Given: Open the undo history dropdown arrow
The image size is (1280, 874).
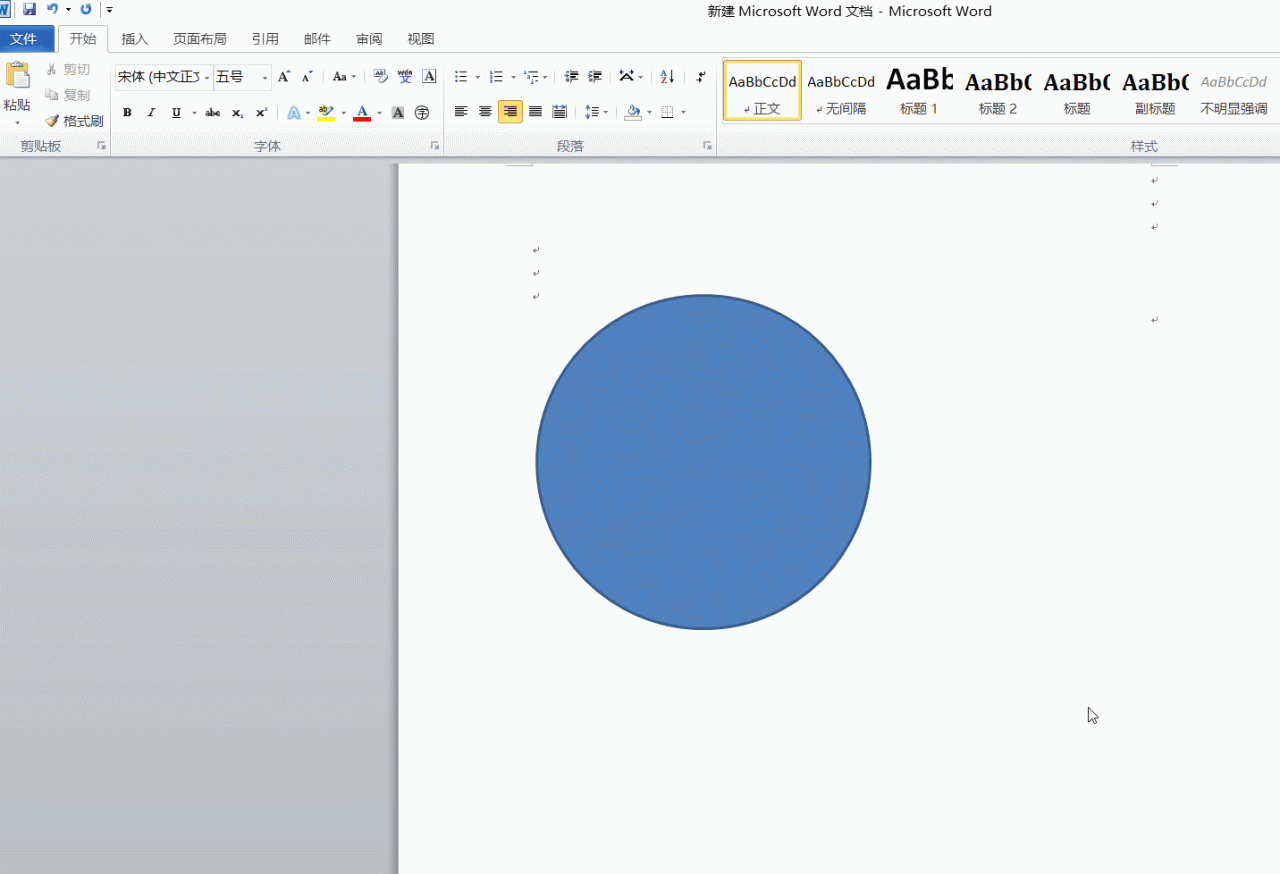Looking at the screenshot, I should 68,9.
